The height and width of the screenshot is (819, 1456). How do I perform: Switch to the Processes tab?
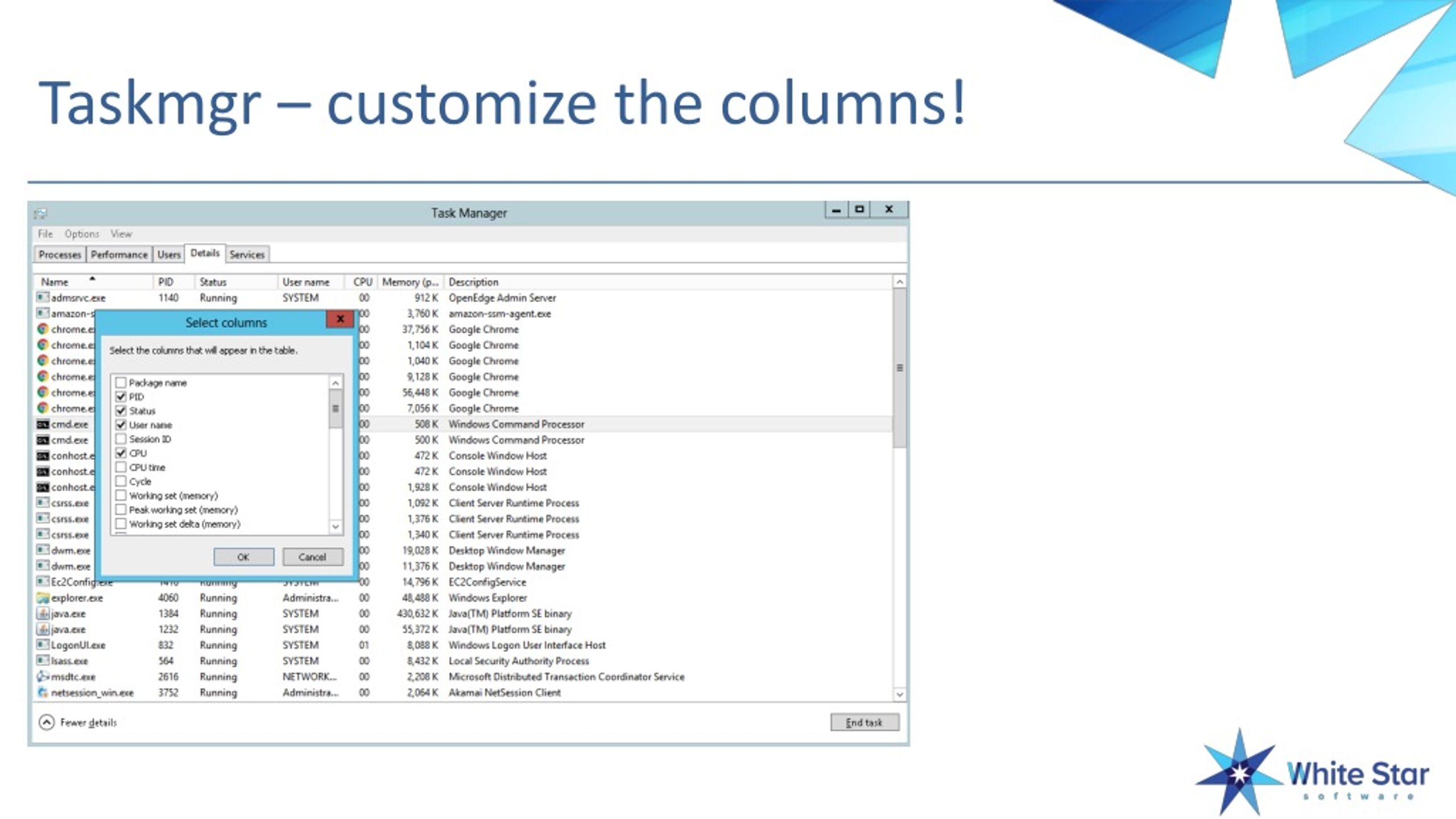click(60, 255)
